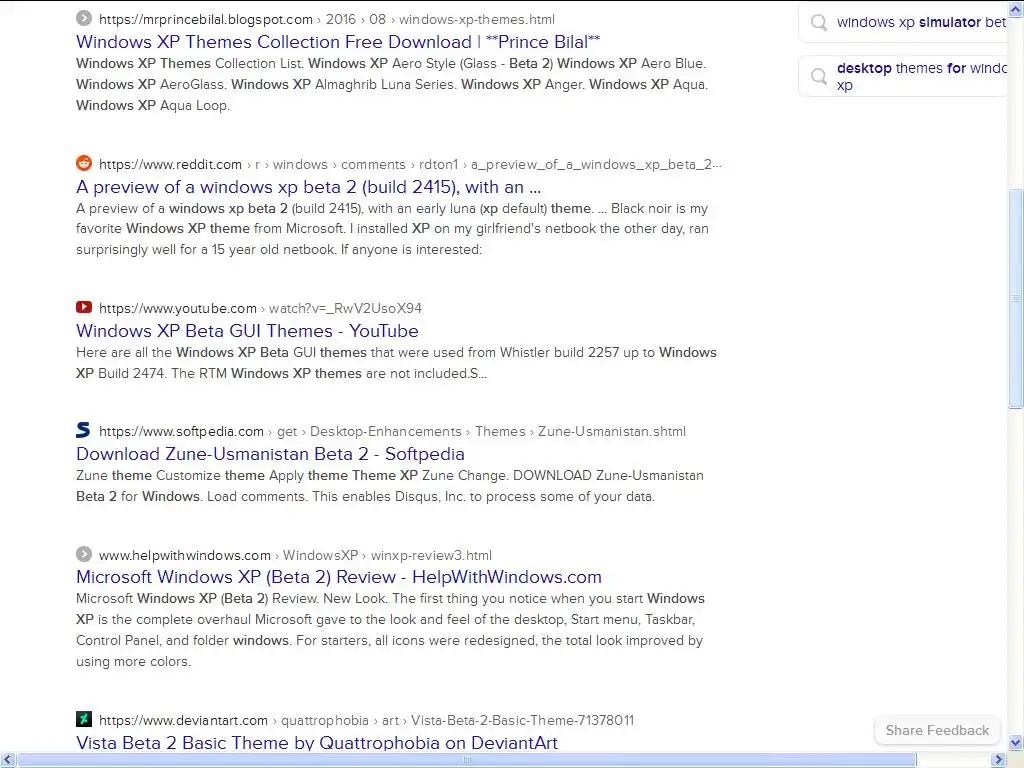The image size is (1024, 768).
Task: Click the https://www.youtube.com URL text
Action: [x=178, y=308]
